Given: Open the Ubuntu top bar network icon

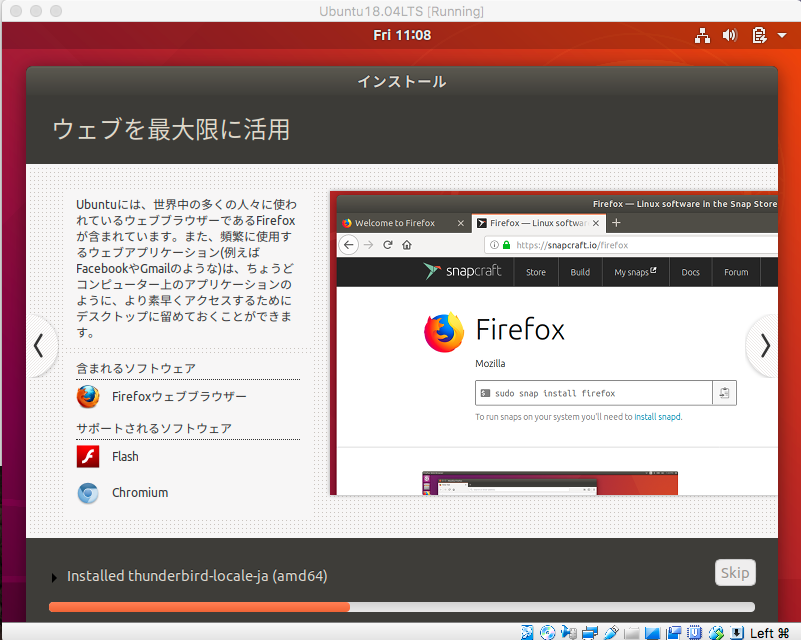Looking at the screenshot, I should tap(702, 35).
